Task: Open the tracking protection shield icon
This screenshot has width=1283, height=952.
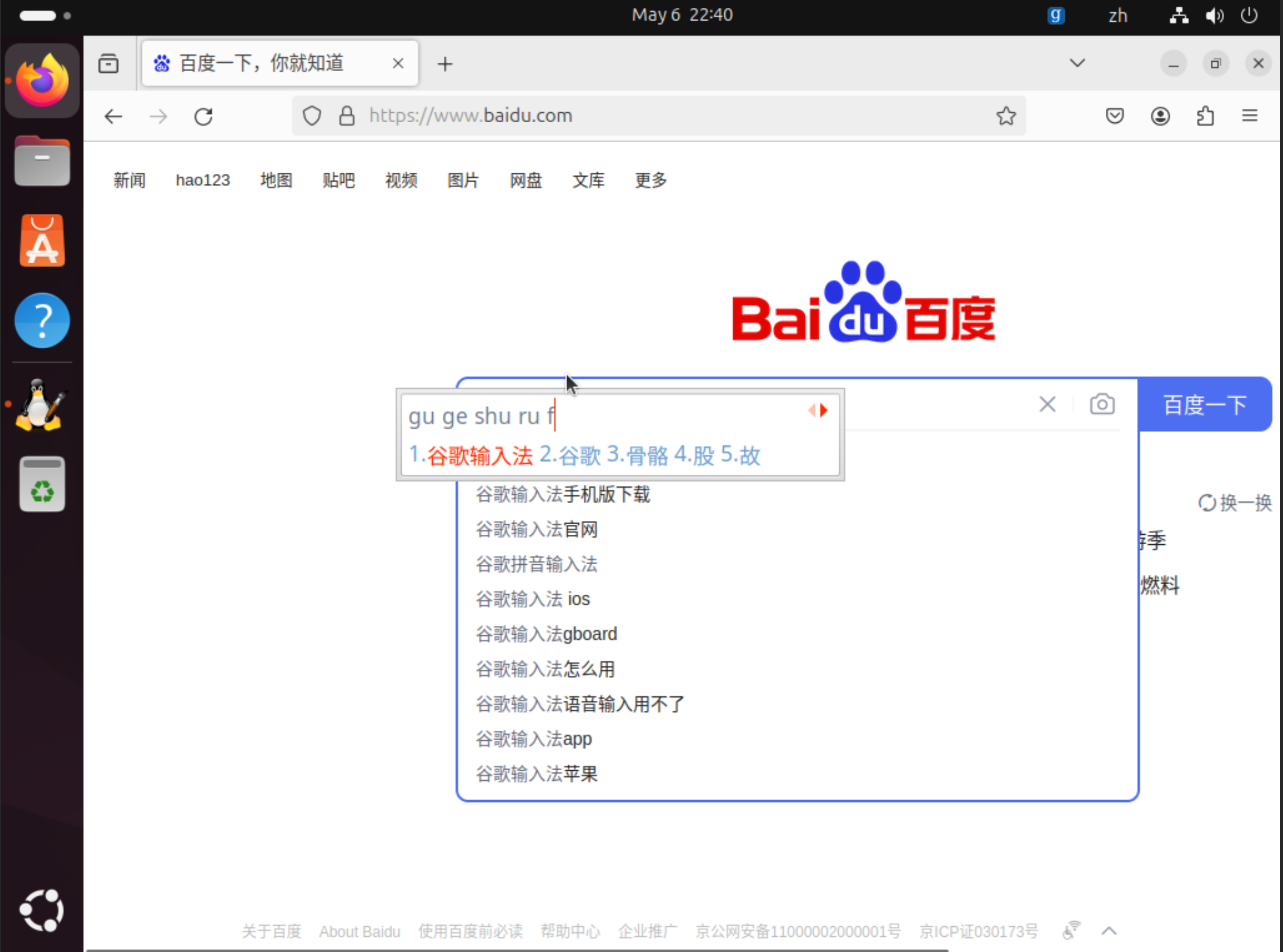Action: [312, 116]
